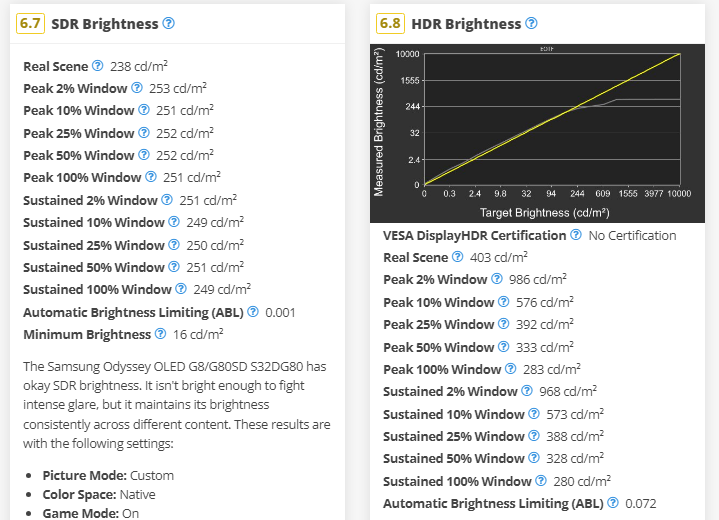Open the HDR EOTF brightness chart

pyautogui.click(x=537, y=133)
